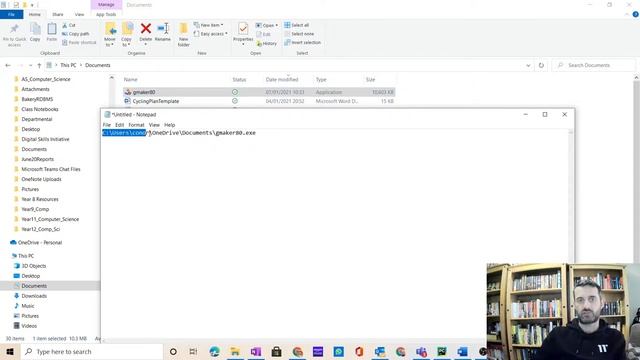Cut the selected file
The width and height of the screenshot is (640, 360).
[69, 25]
